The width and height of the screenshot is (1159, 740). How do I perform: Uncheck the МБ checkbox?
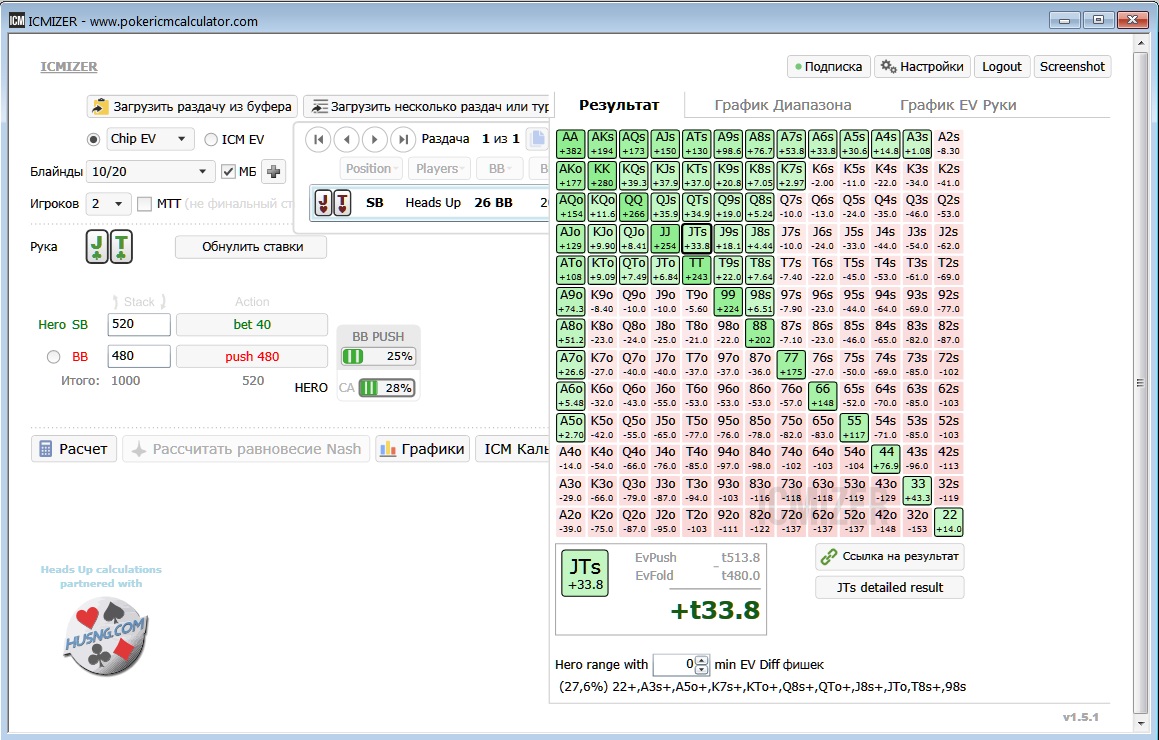(228, 172)
